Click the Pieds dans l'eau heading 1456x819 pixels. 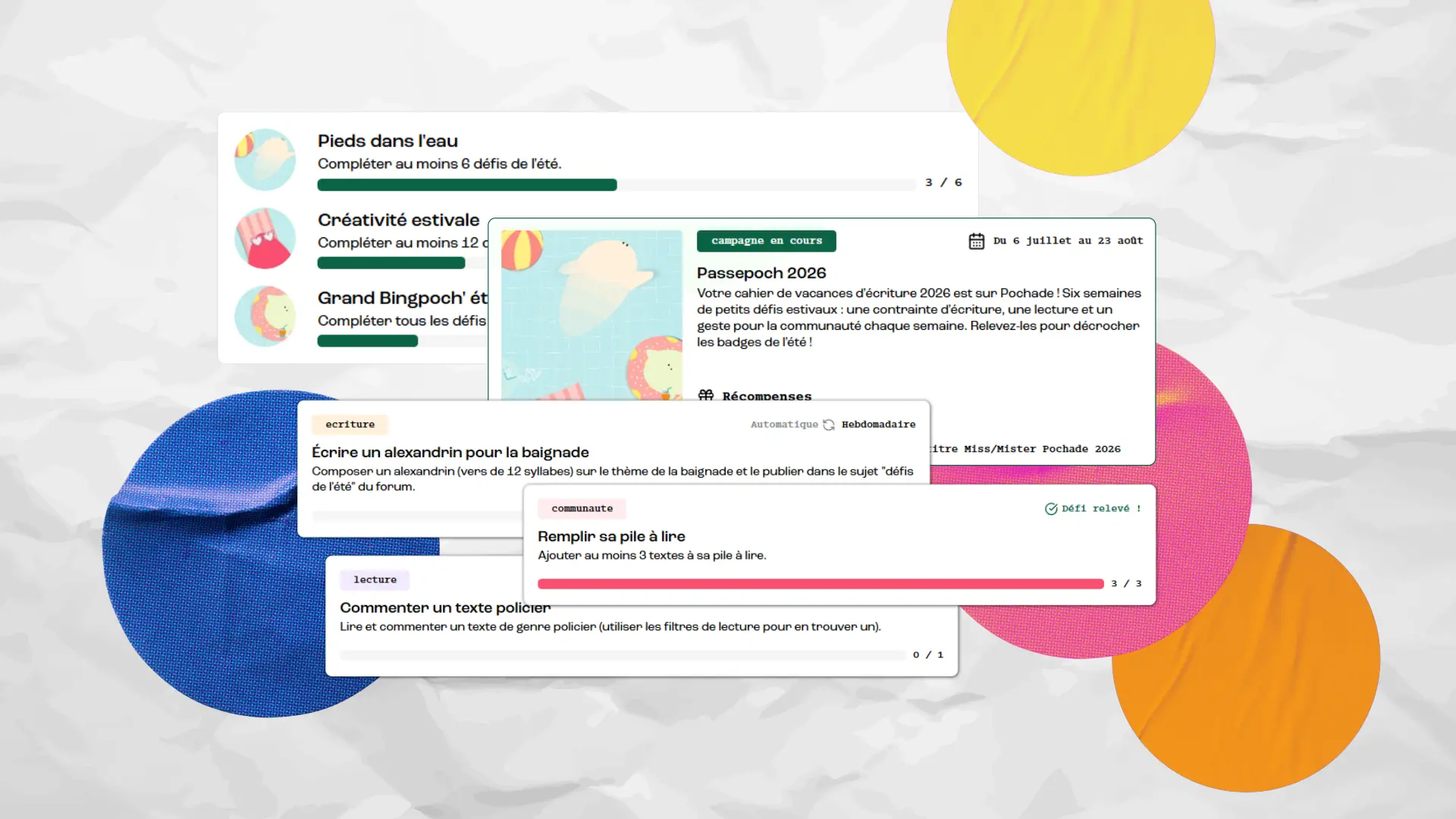[388, 141]
